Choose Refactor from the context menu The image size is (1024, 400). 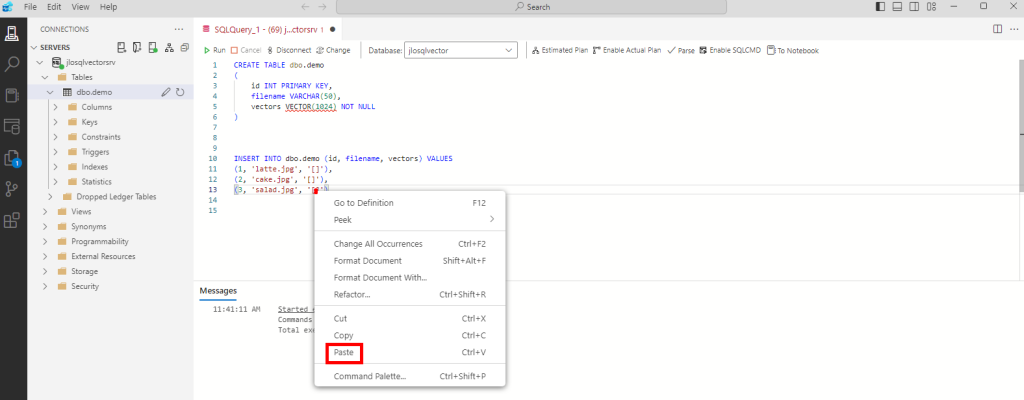click(409, 295)
